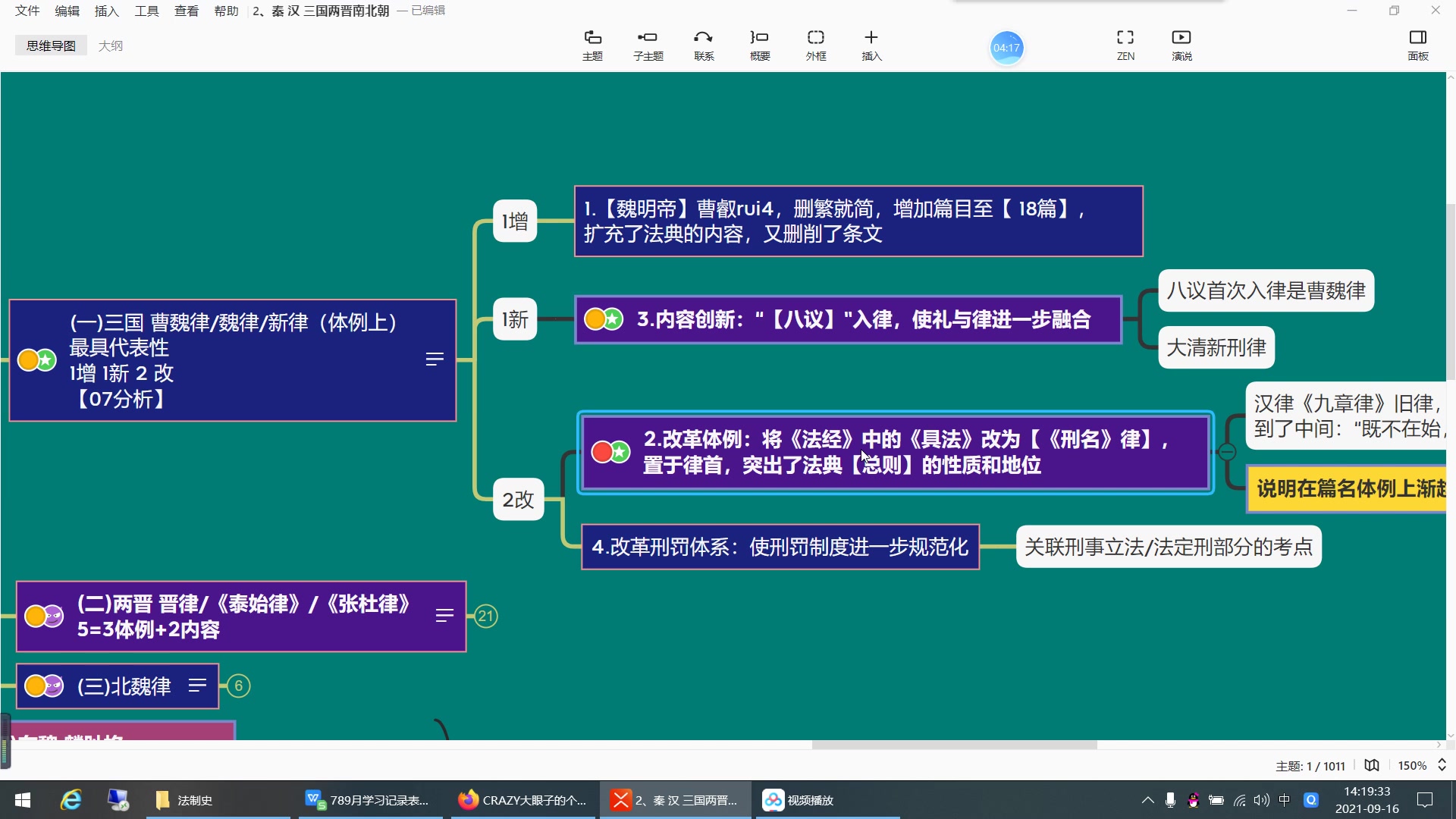Select topic 大清新刑律
This screenshot has height=819, width=1456.
pyautogui.click(x=1216, y=347)
